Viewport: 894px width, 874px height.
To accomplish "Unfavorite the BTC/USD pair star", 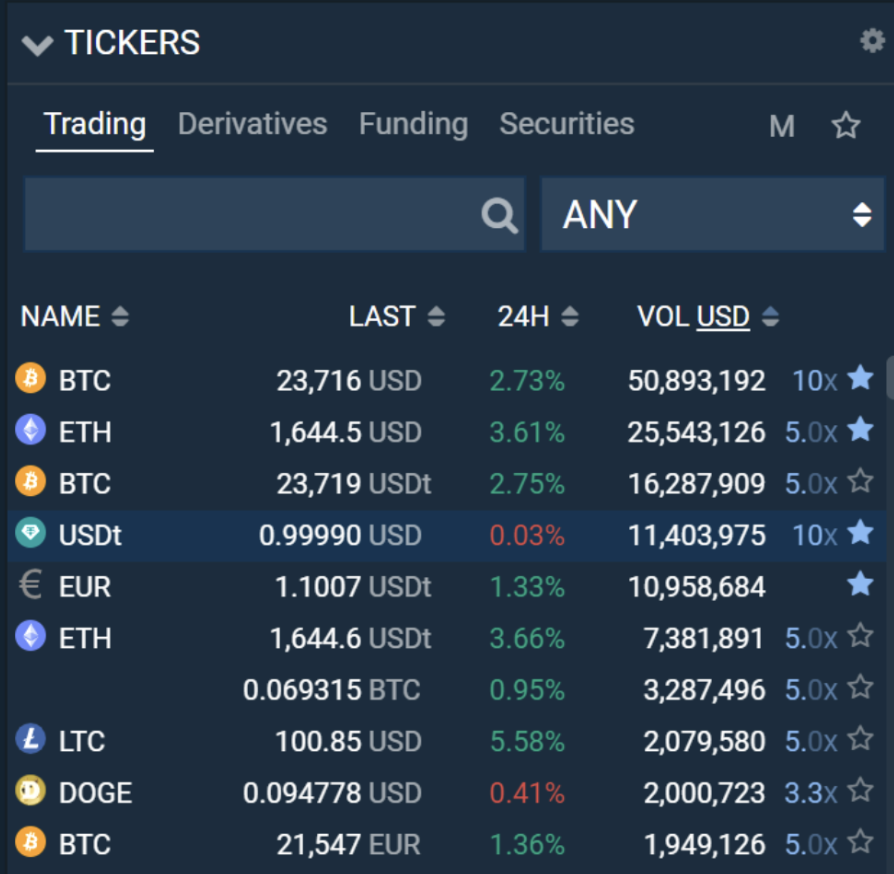I will 860,379.
